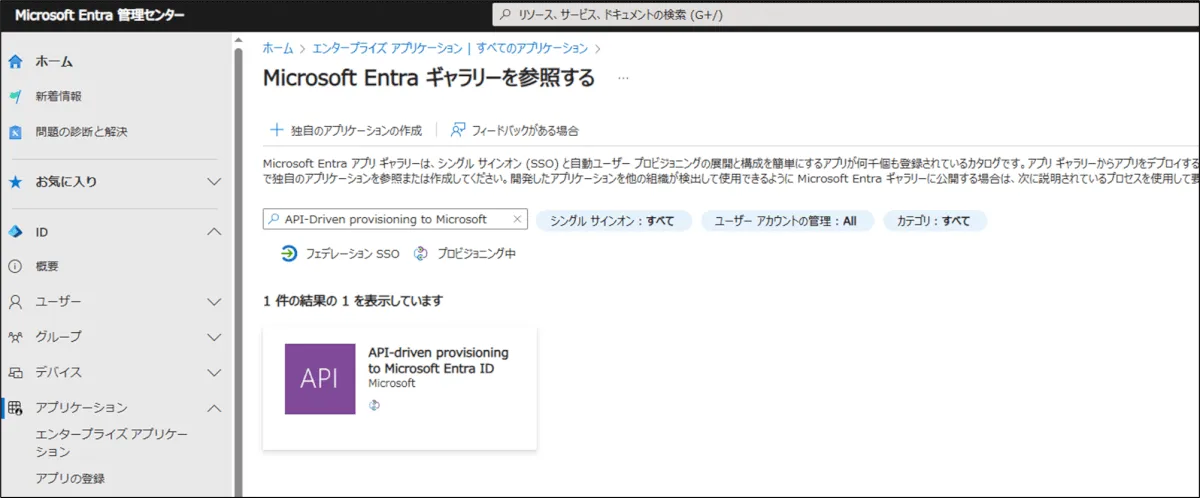
Task: Click the 1 件の結果 count text
Action: tap(353, 300)
